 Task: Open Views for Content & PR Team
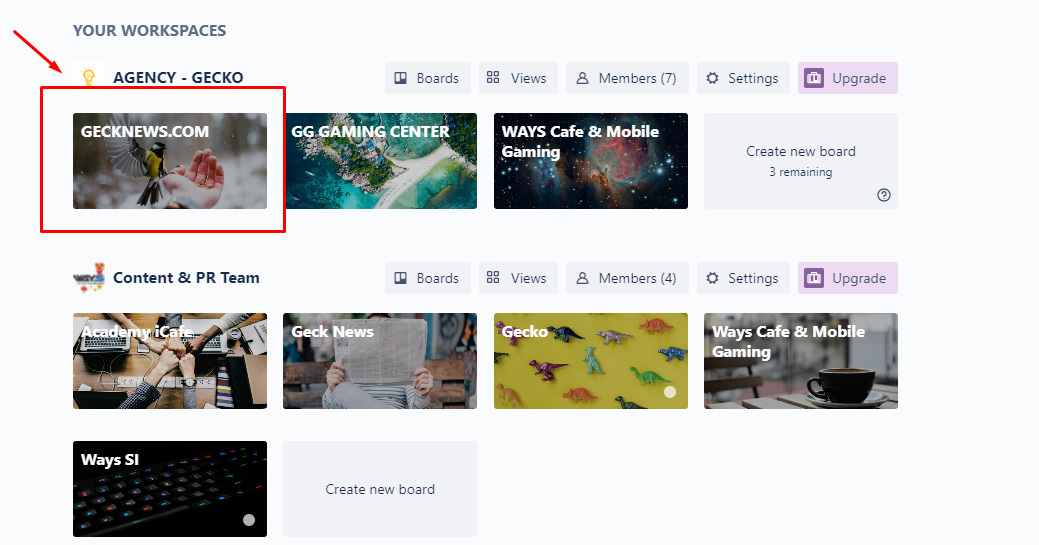518,278
